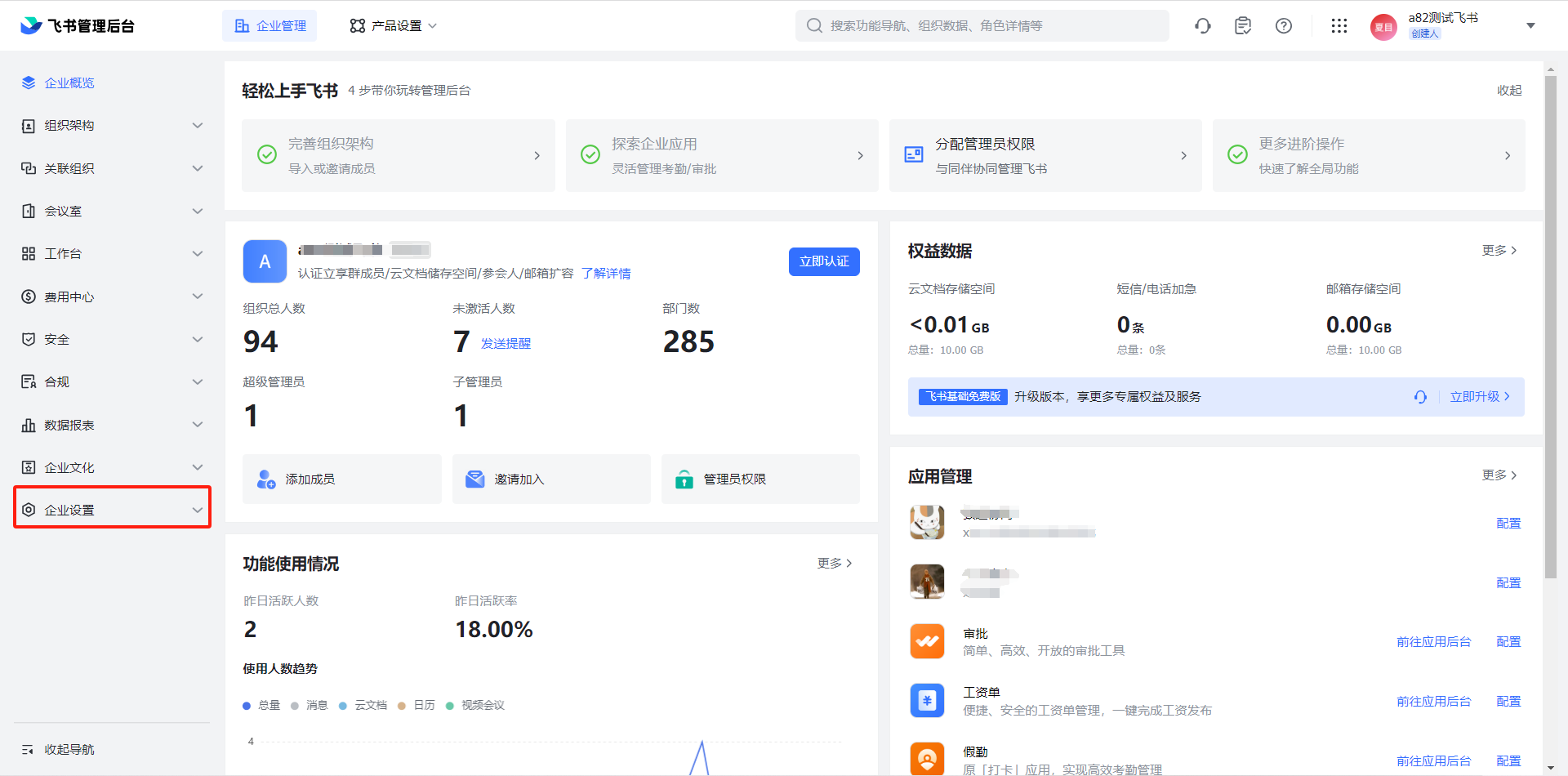Expand the 企业设置 menu chevron

point(197,510)
